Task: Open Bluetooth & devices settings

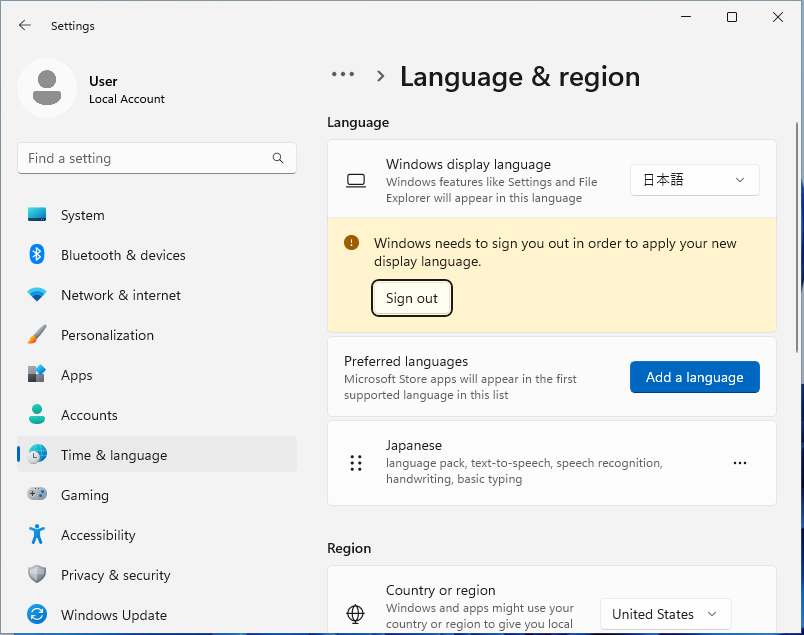Action: 157,255
